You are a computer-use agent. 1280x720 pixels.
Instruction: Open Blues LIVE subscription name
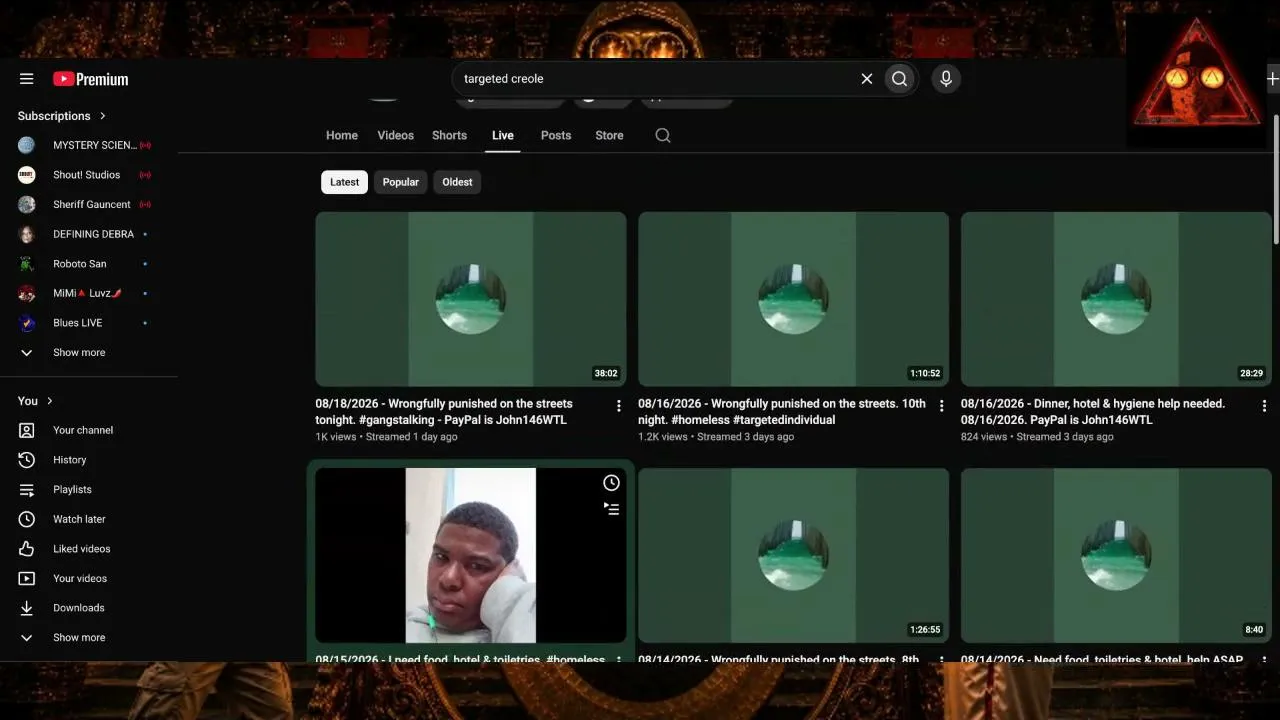point(78,323)
